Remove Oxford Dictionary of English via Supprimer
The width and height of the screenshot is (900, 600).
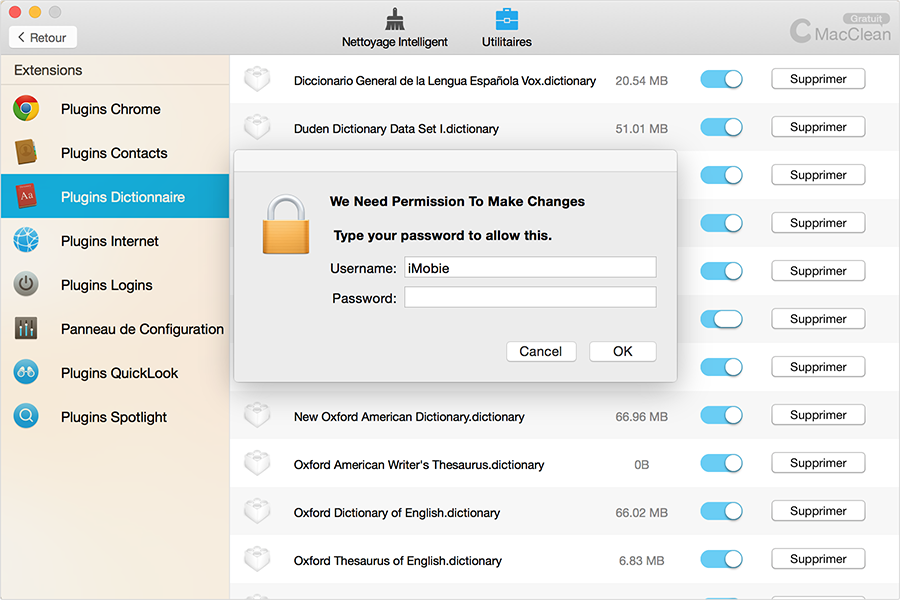coord(818,511)
